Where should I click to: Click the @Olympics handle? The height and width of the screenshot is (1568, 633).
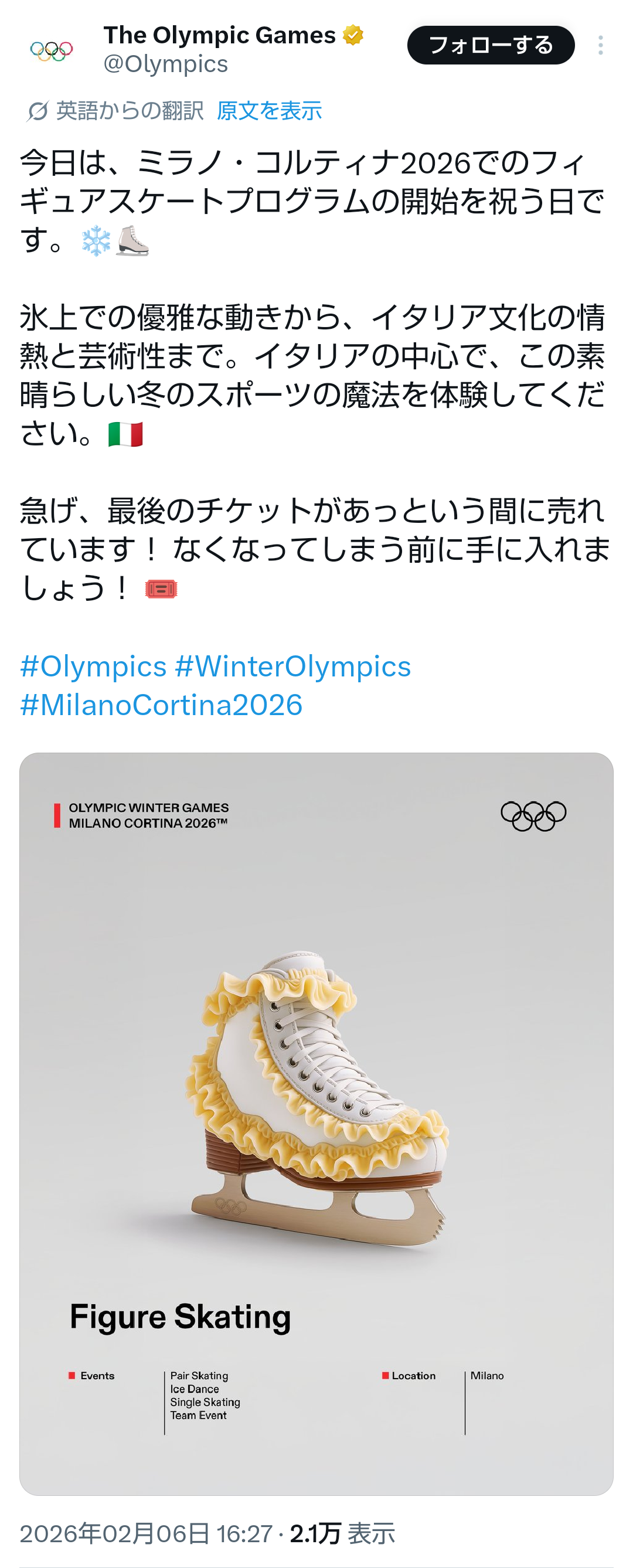(x=165, y=64)
